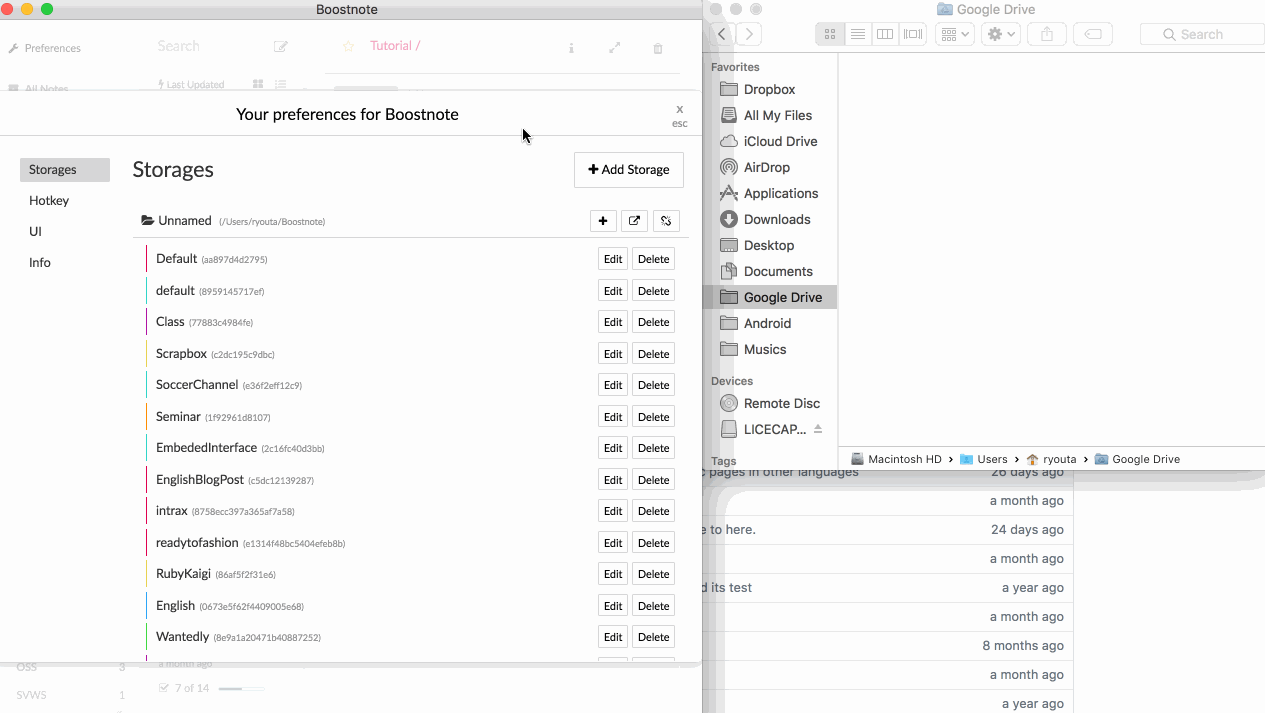Delete the note using the trash icon
The width and height of the screenshot is (1265, 713).
click(657, 47)
